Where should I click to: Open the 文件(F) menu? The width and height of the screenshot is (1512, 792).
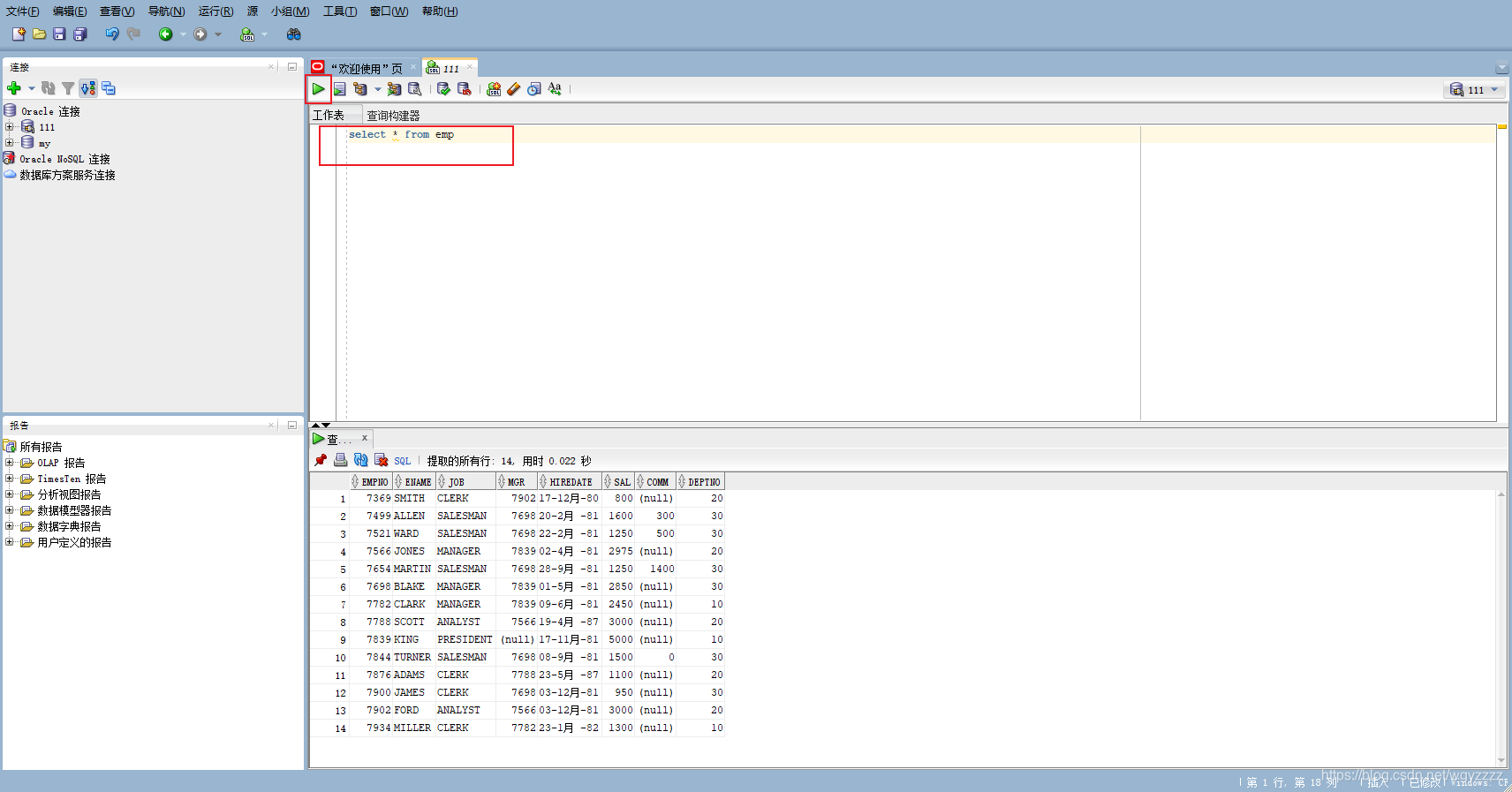22,11
